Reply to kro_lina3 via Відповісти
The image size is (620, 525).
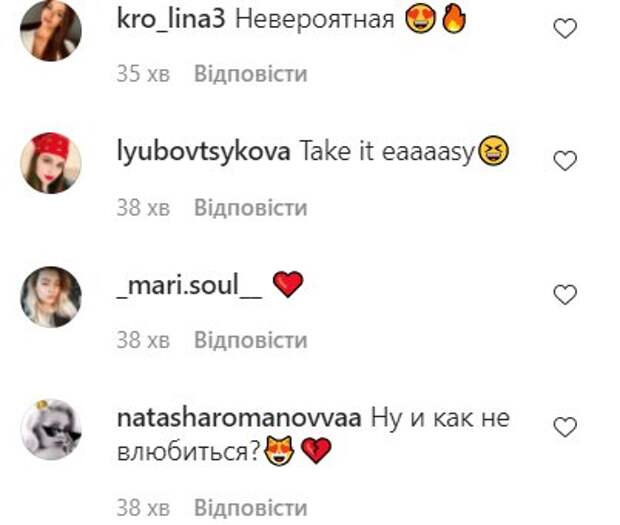[251, 74]
